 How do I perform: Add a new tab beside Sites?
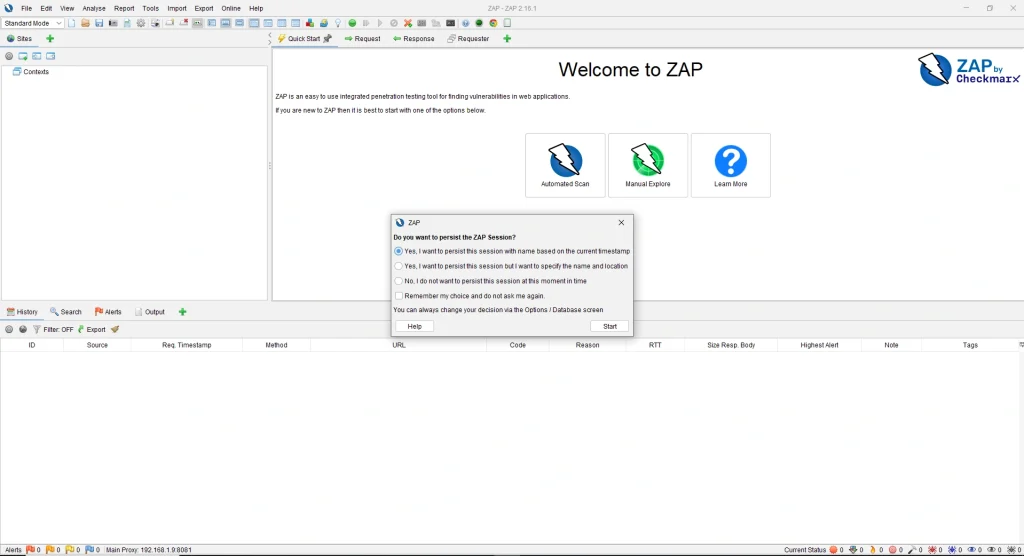point(50,39)
